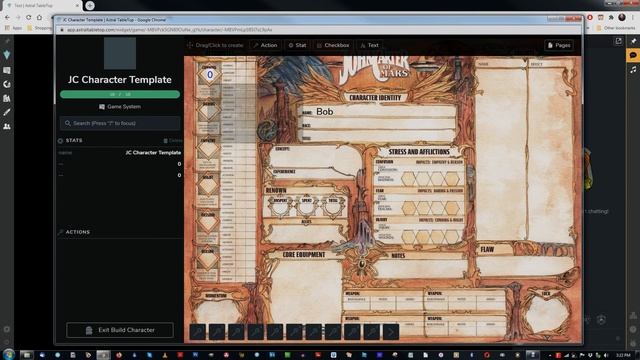The width and height of the screenshot is (640, 360).
Task: Click the pop-out window icon
Action: tap(618, 41)
